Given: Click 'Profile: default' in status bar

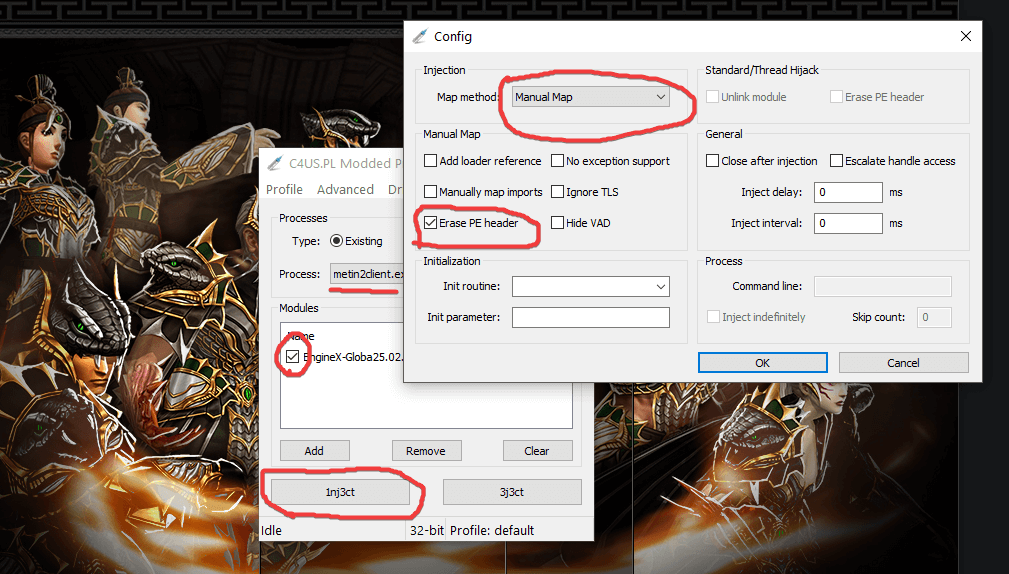Looking at the screenshot, I should pos(492,531).
